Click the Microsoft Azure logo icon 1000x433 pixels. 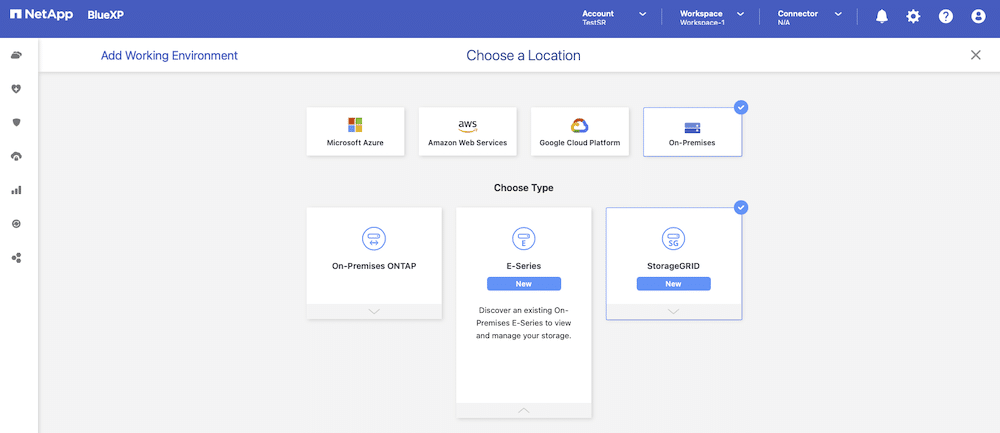pyautogui.click(x=355, y=124)
